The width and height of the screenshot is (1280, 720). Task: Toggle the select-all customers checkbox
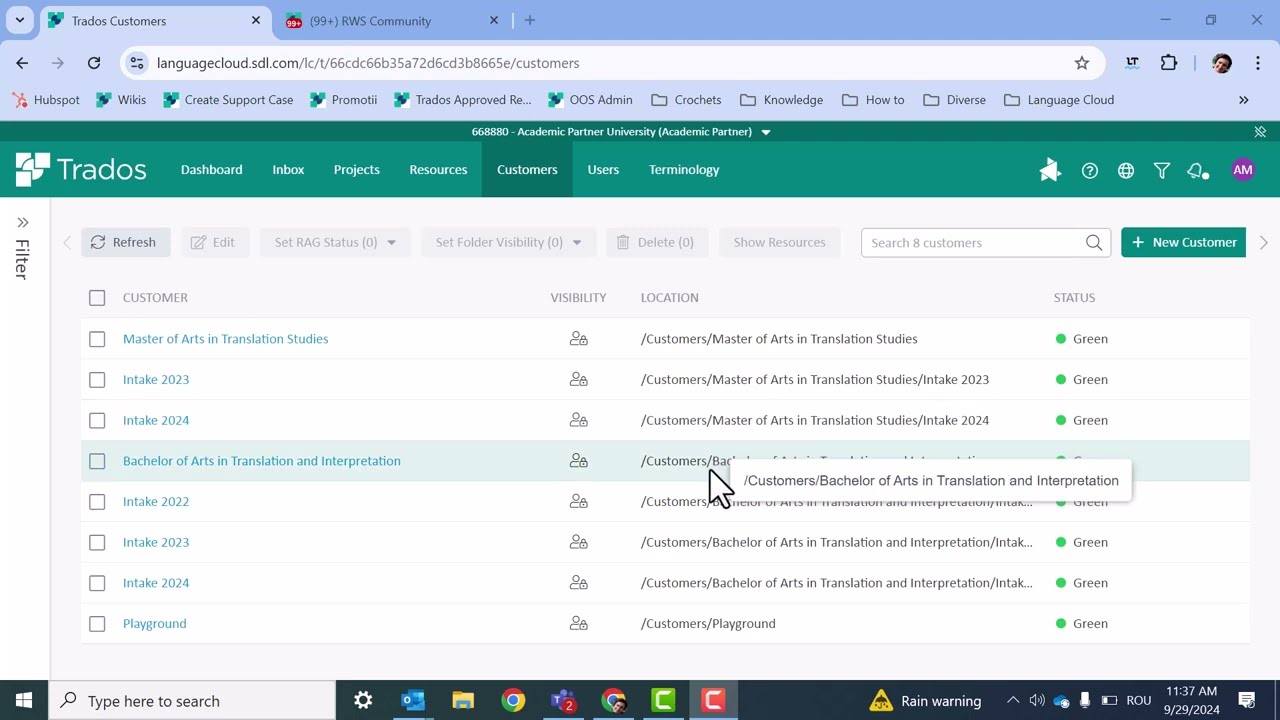(x=97, y=298)
